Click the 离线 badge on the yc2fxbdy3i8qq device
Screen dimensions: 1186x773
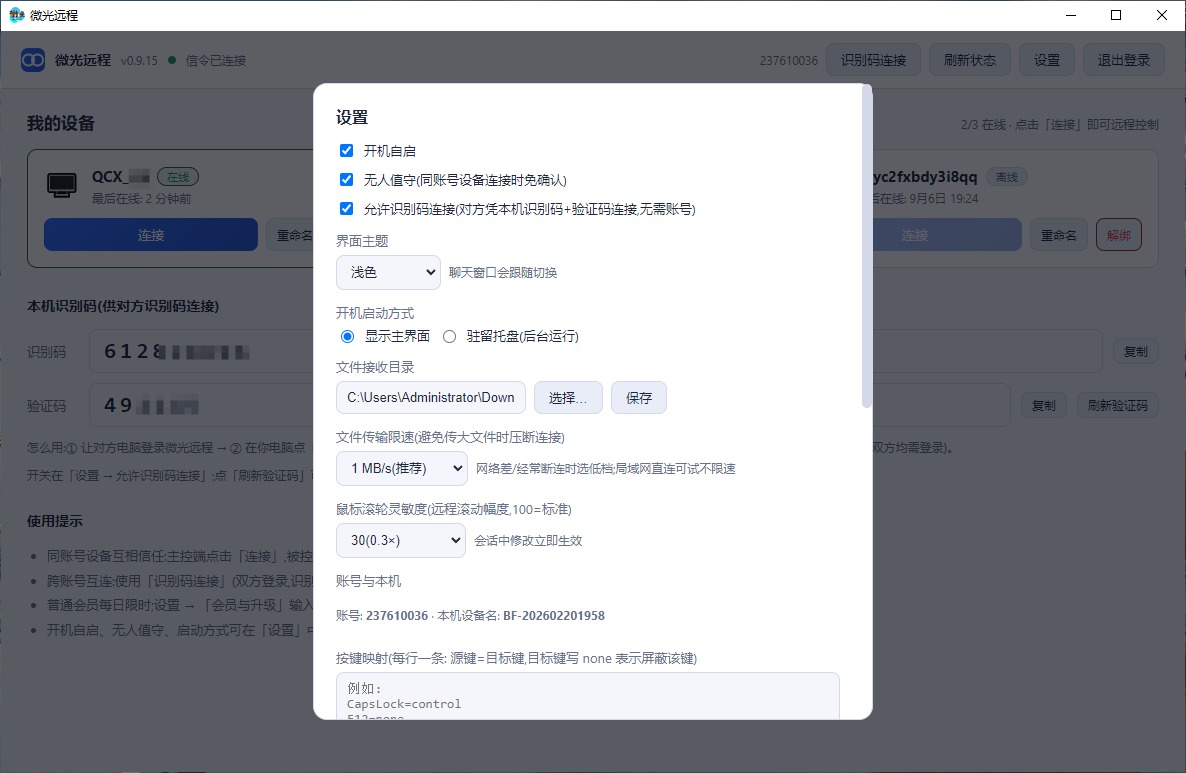[x=1007, y=177]
